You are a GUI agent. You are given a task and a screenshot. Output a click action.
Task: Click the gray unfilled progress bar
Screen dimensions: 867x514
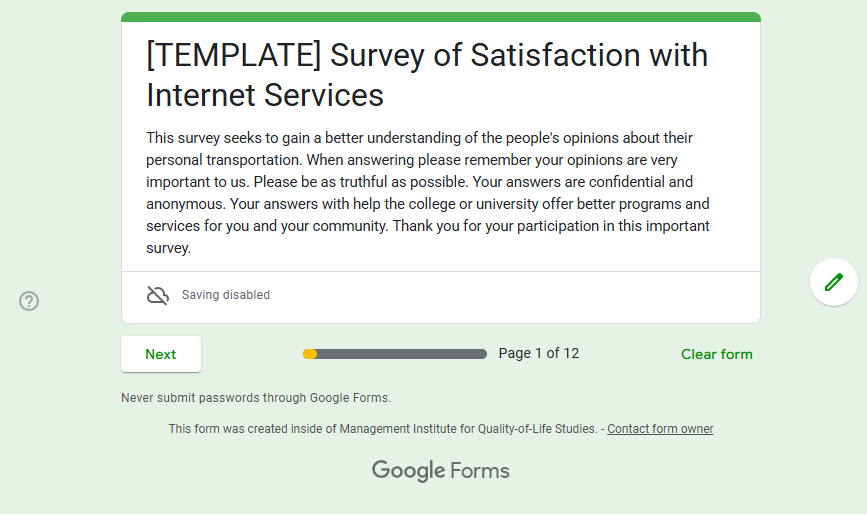[x=400, y=354]
